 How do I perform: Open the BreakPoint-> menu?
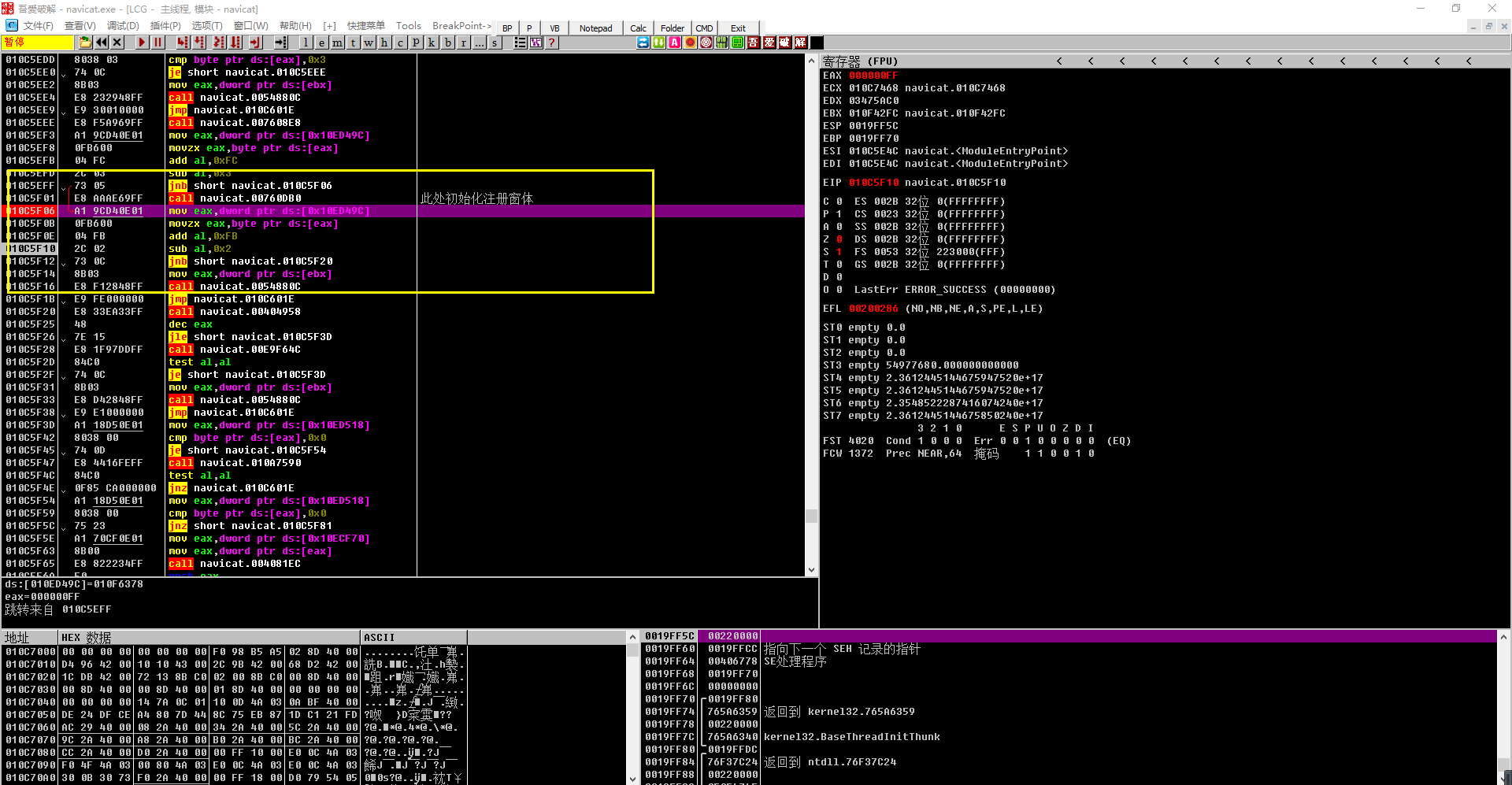[461, 26]
